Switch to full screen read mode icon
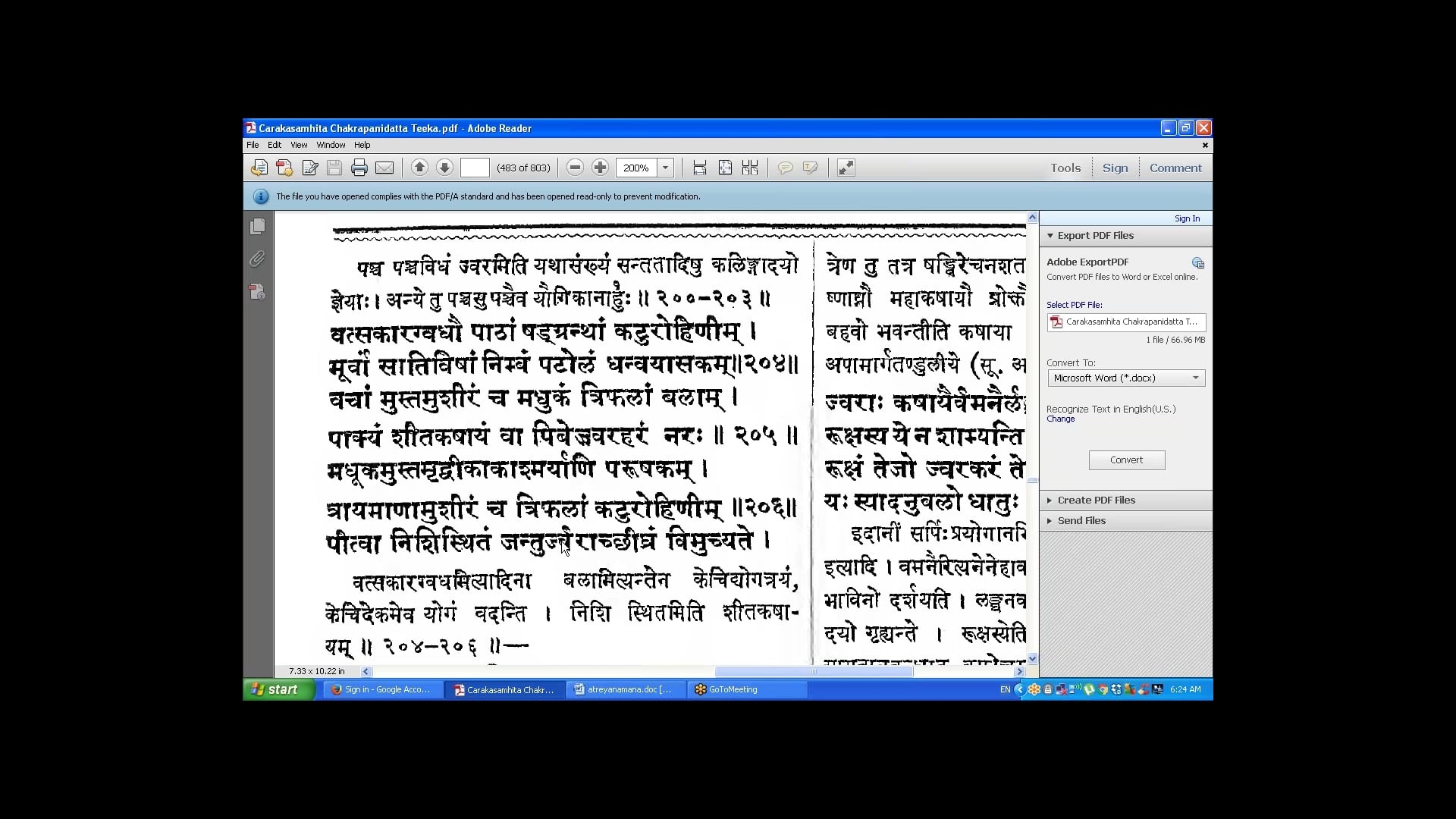 (x=846, y=168)
